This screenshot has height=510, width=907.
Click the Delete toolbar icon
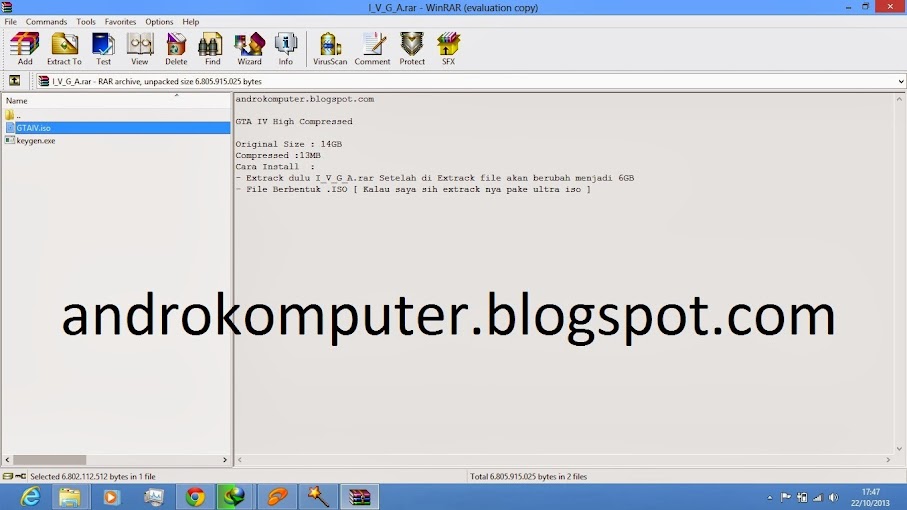176,49
